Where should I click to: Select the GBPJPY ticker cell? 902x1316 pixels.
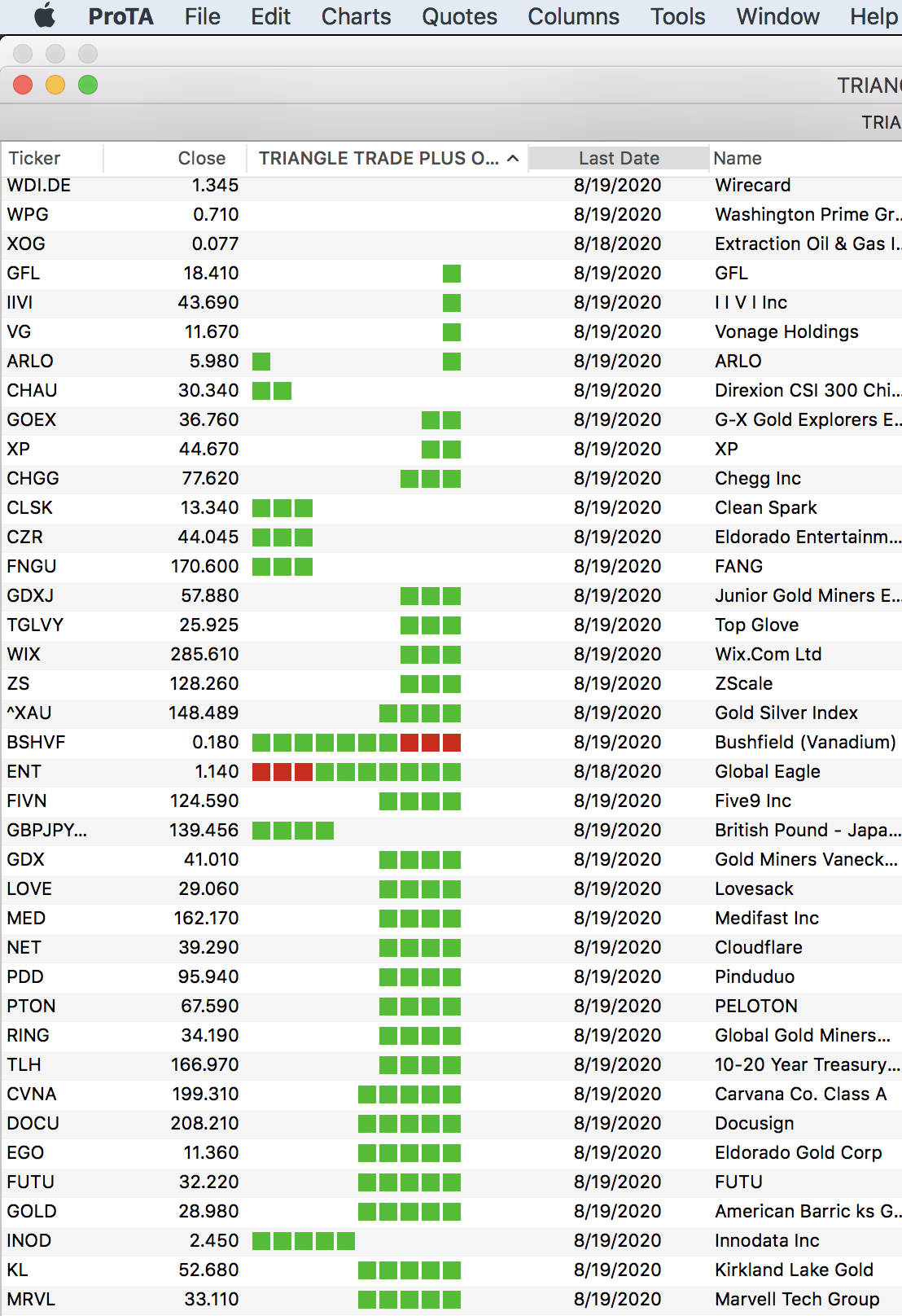[x=46, y=831]
